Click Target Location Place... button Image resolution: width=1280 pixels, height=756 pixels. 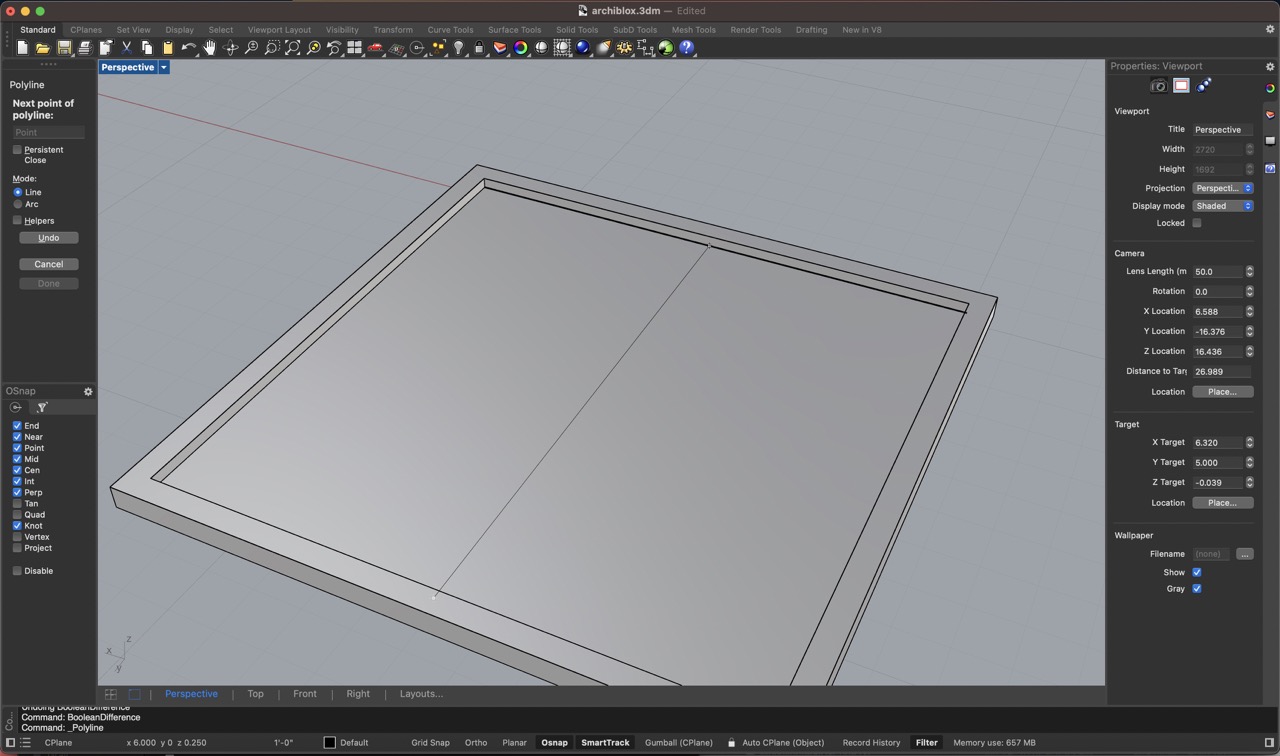coord(1223,503)
